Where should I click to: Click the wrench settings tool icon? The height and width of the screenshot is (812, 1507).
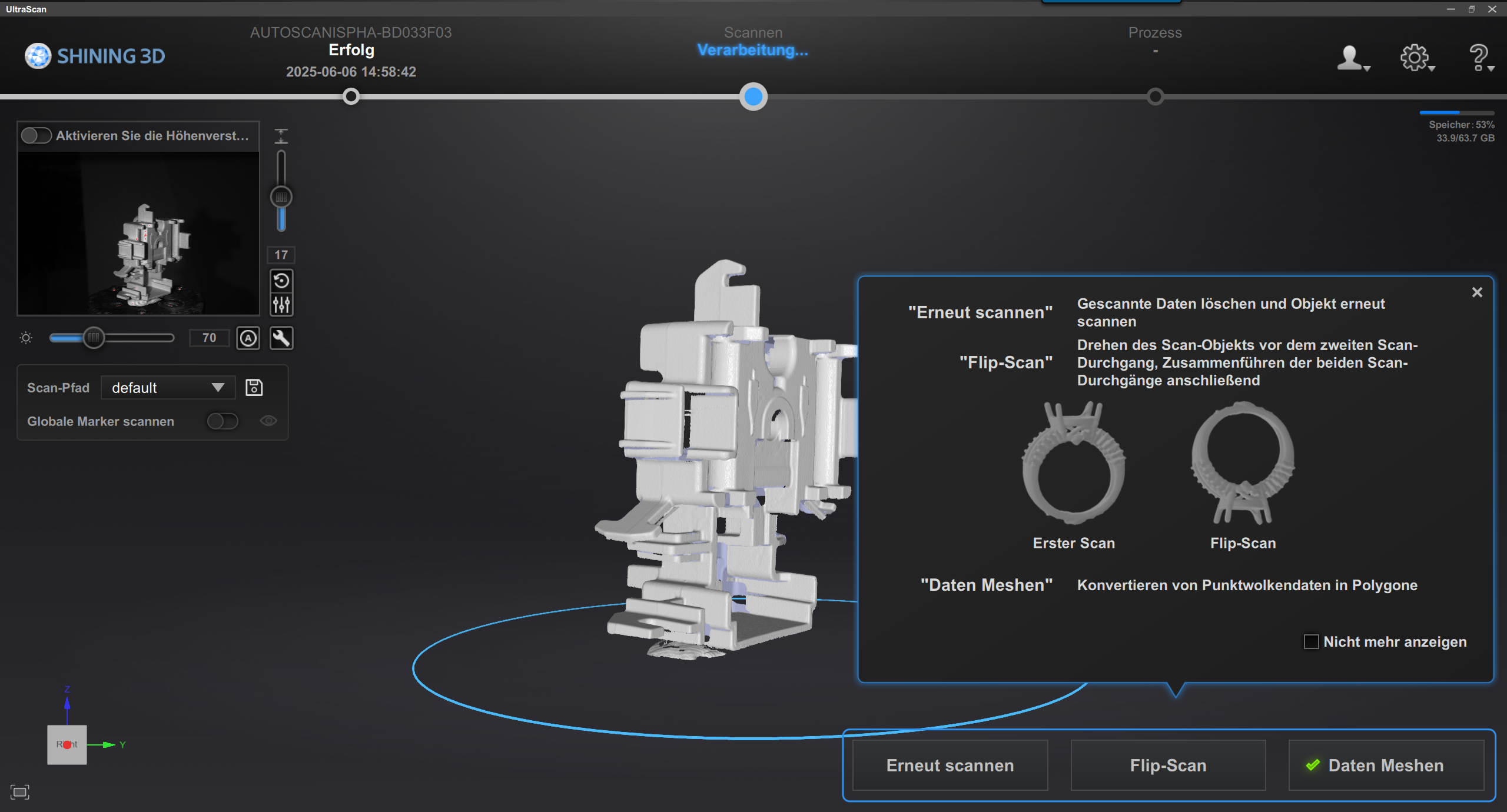(x=281, y=338)
